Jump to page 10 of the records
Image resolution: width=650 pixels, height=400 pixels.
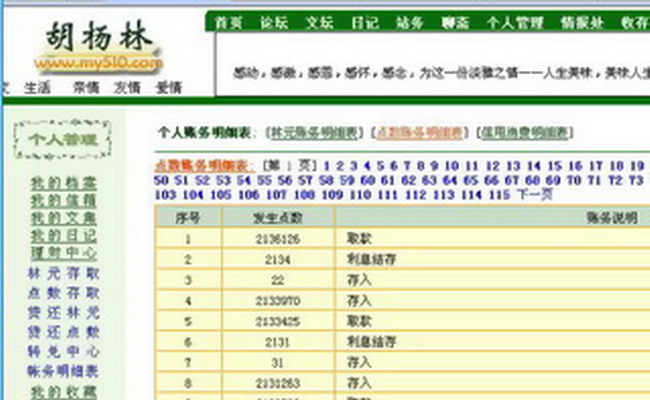[x=451, y=166]
